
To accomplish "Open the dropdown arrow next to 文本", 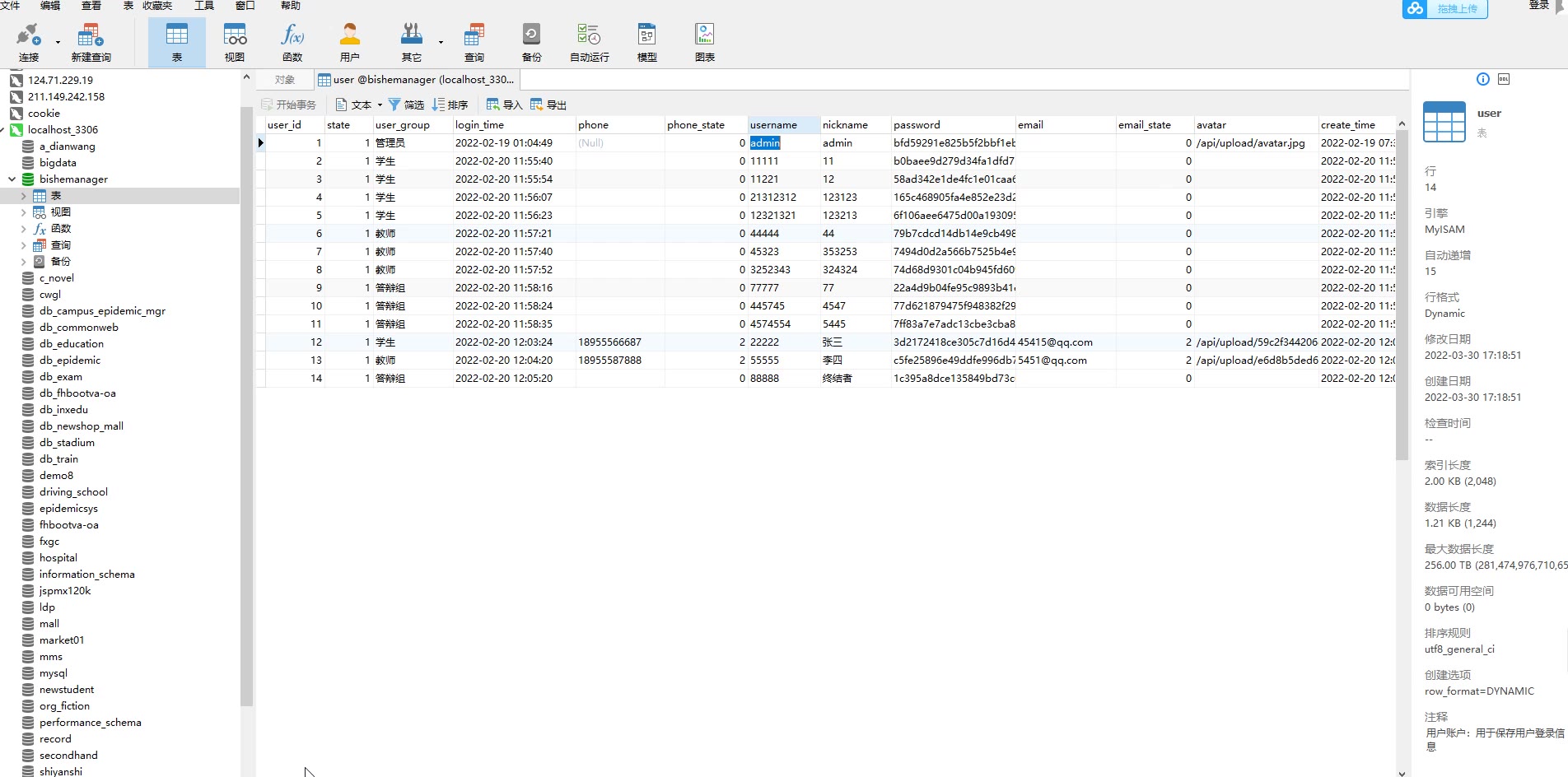I will point(380,105).
